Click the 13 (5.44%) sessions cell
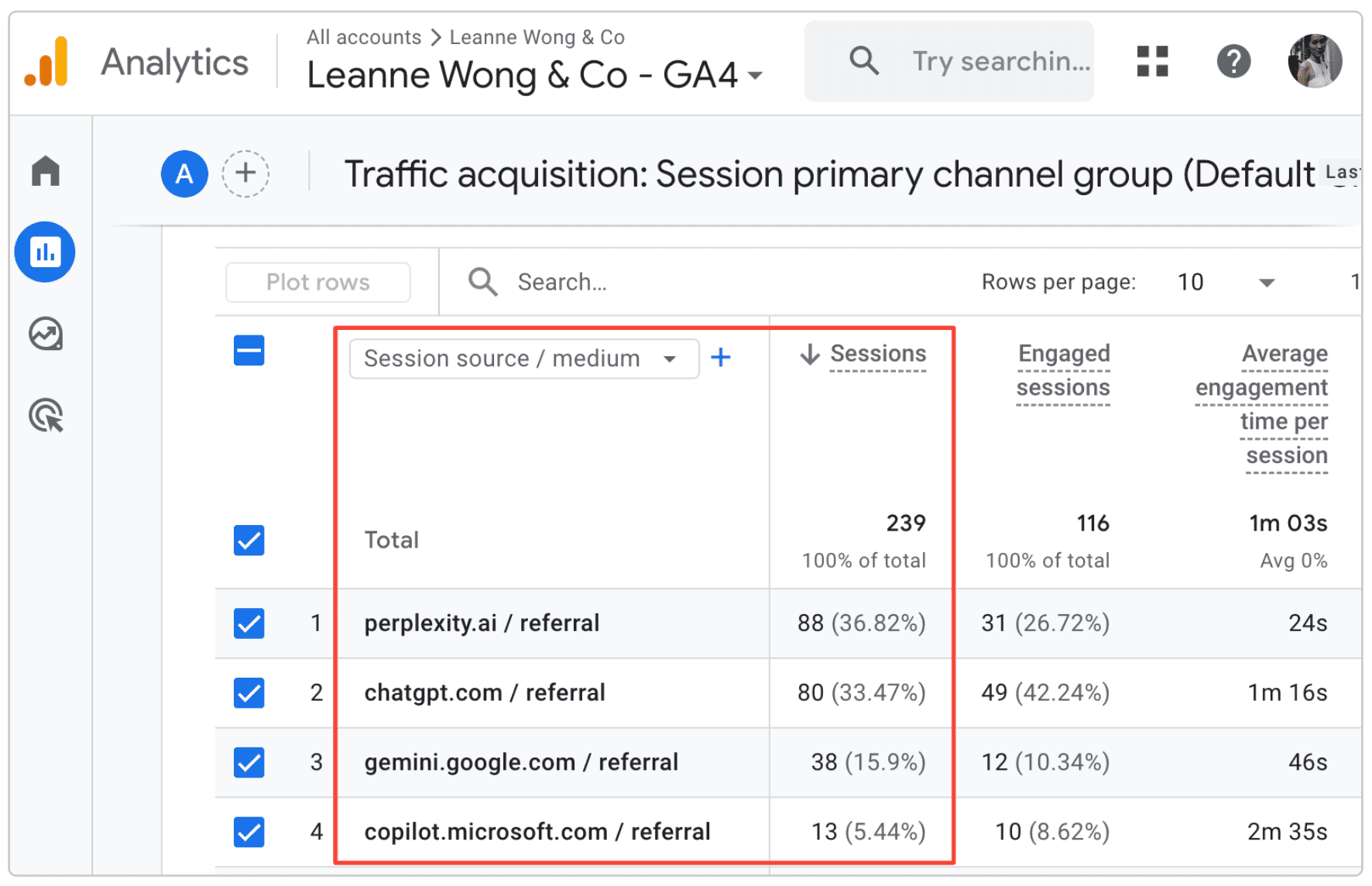This screenshot has width=1372, height=886. [x=869, y=833]
